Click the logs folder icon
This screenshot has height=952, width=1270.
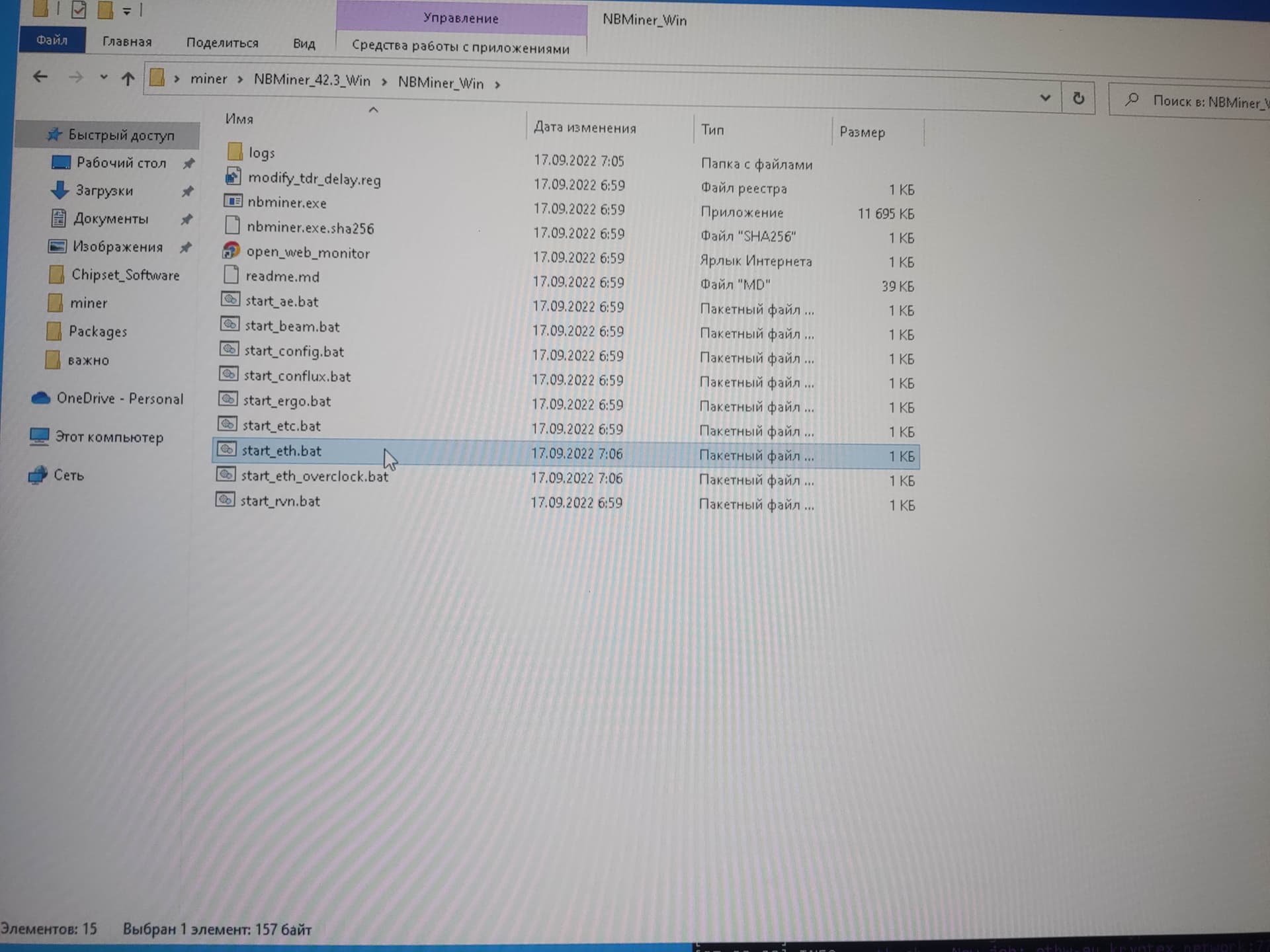click(235, 151)
